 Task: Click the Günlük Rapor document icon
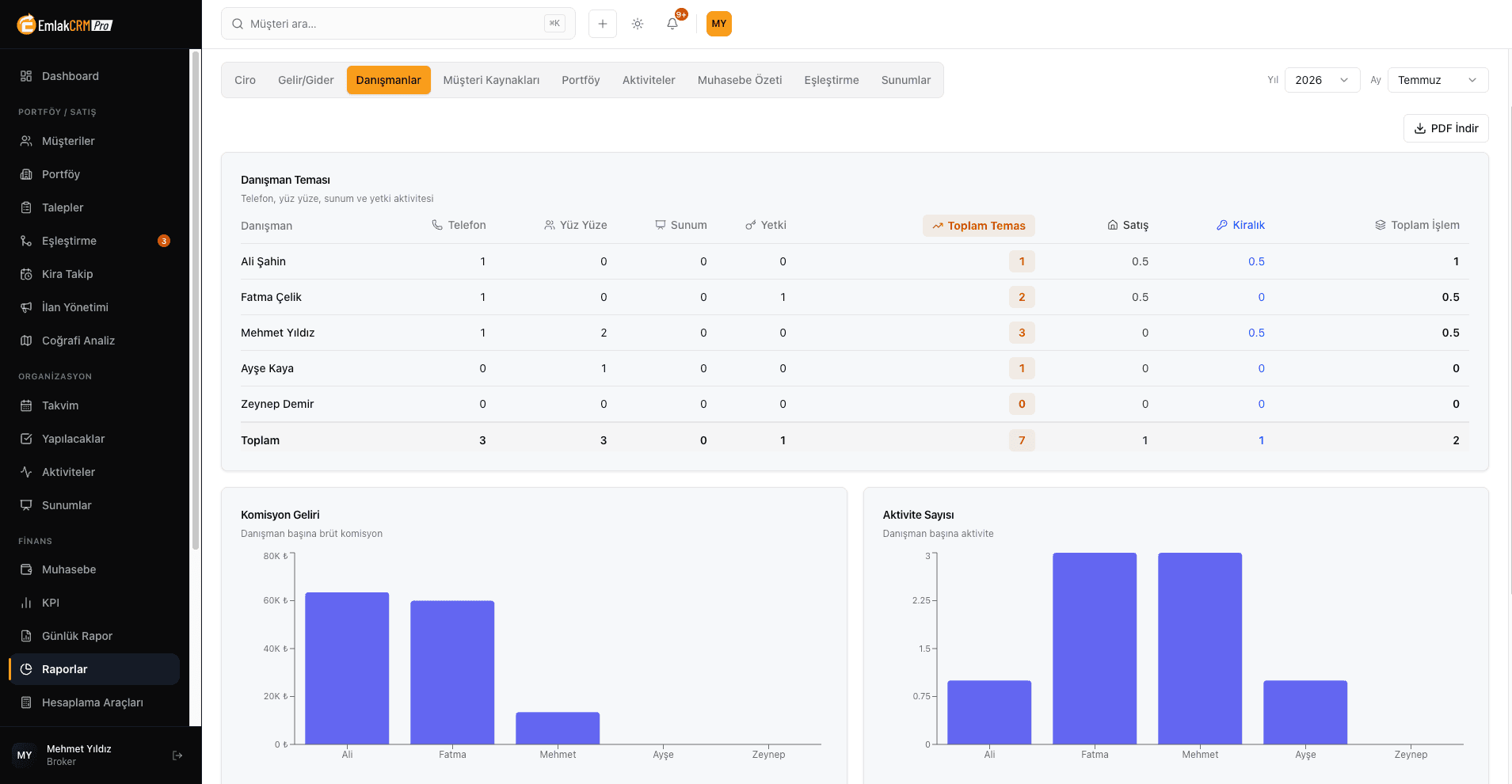tap(26, 636)
